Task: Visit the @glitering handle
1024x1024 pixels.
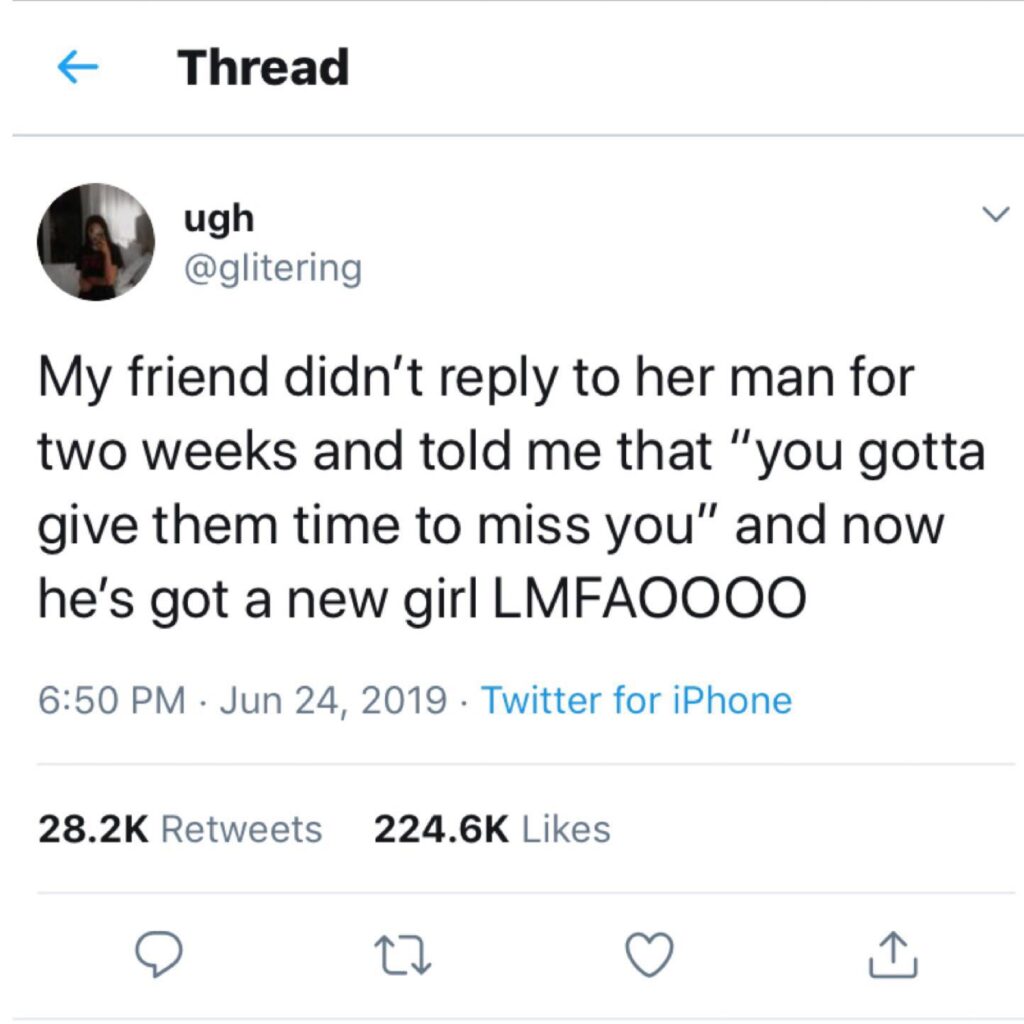Action: point(273,268)
